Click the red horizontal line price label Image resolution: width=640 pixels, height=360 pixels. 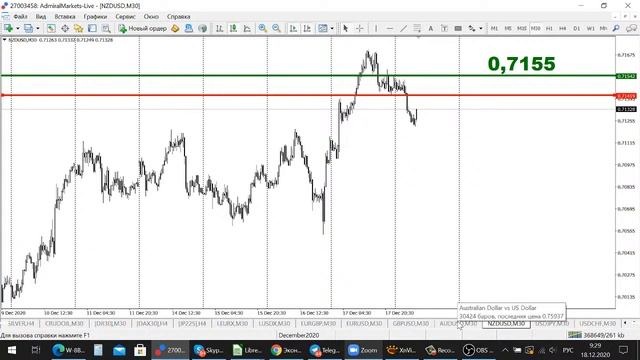coord(626,96)
